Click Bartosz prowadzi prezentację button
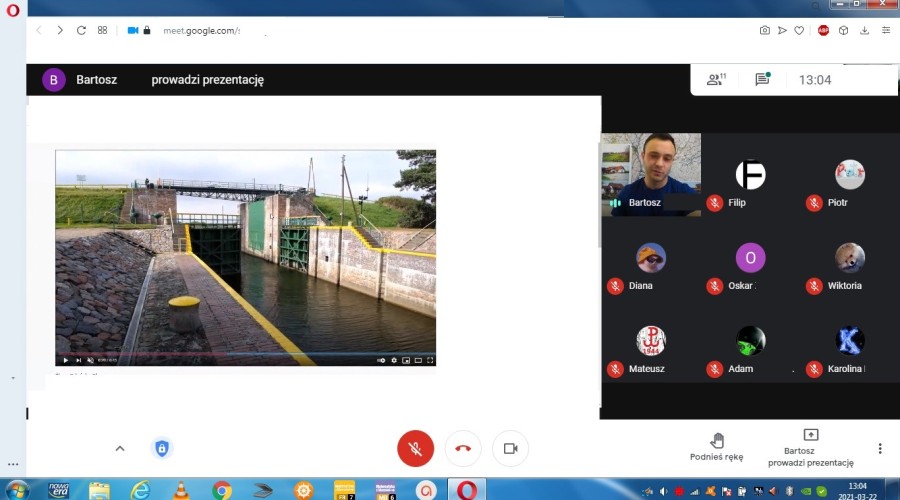Screen dimensions: 900x500 point(810,447)
